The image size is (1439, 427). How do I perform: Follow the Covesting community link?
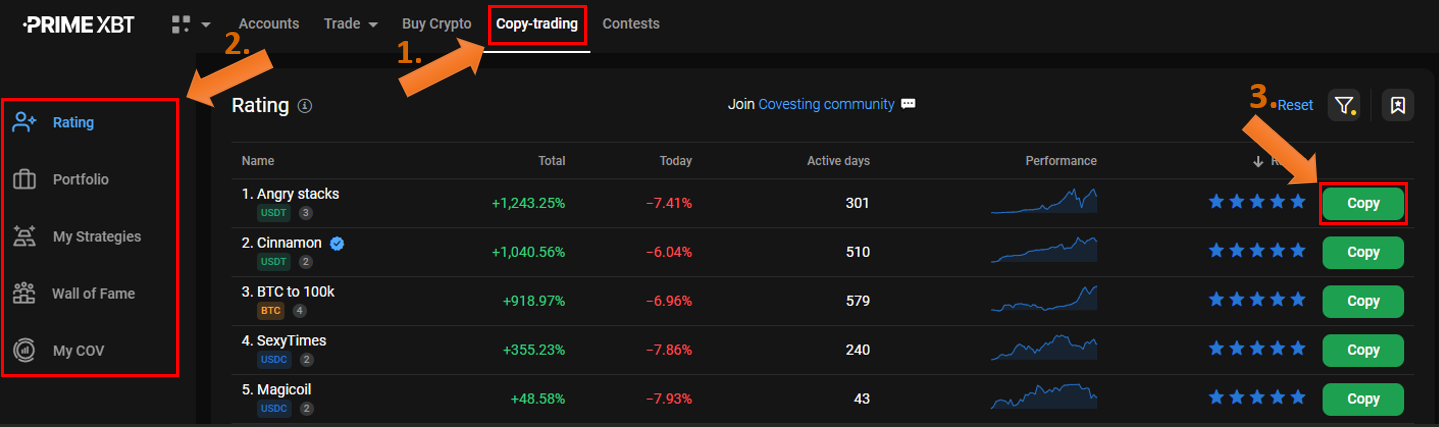[x=827, y=104]
